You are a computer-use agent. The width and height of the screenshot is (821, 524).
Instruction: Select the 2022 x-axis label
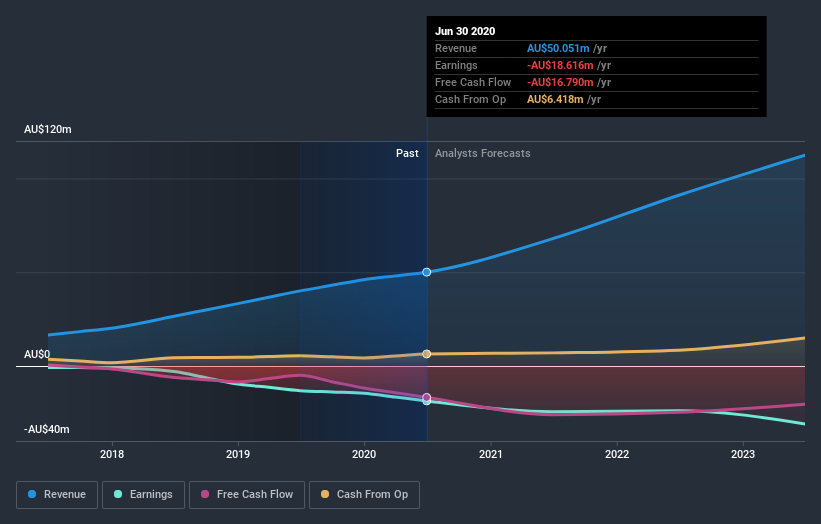tap(617, 454)
